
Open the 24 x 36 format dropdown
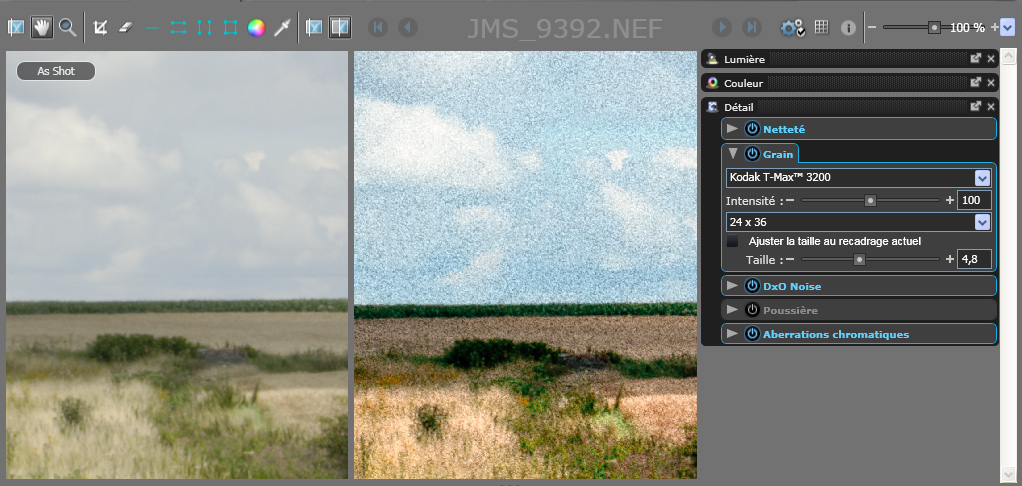858,222
